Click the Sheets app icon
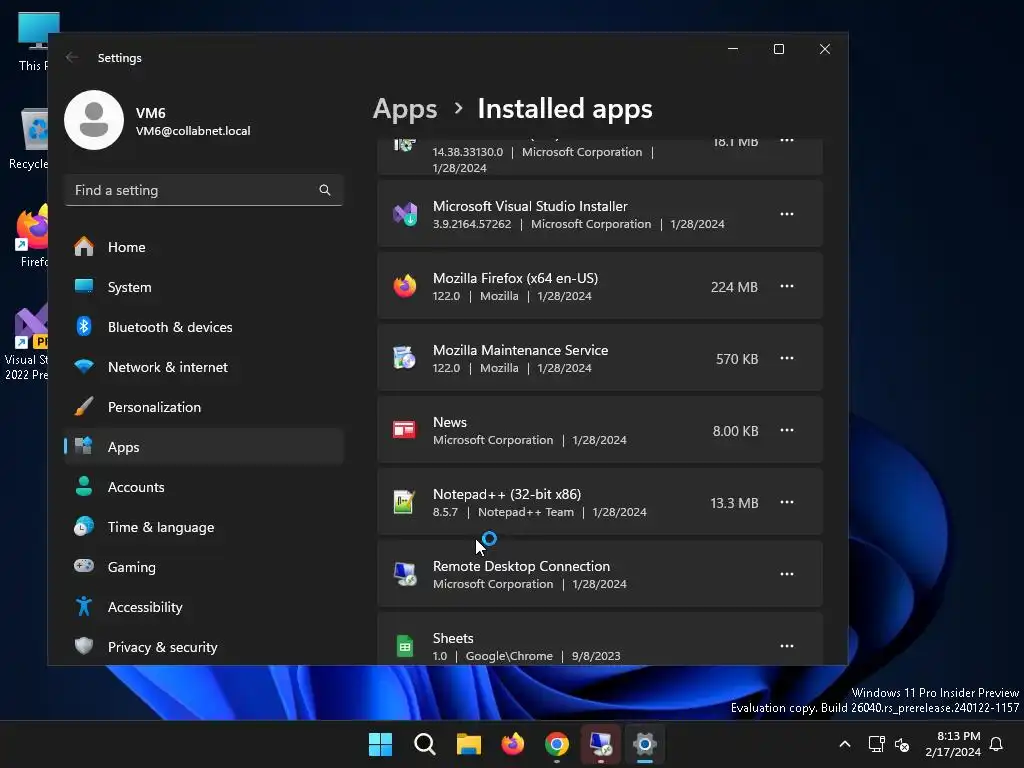The width and height of the screenshot is (1024, 768). 405,646
